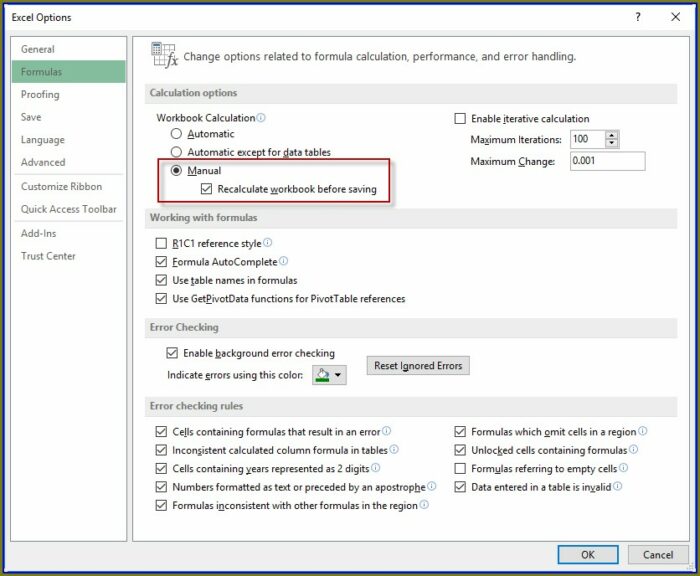Click info icon next to R1C1 reference style

tap(267, 242)
